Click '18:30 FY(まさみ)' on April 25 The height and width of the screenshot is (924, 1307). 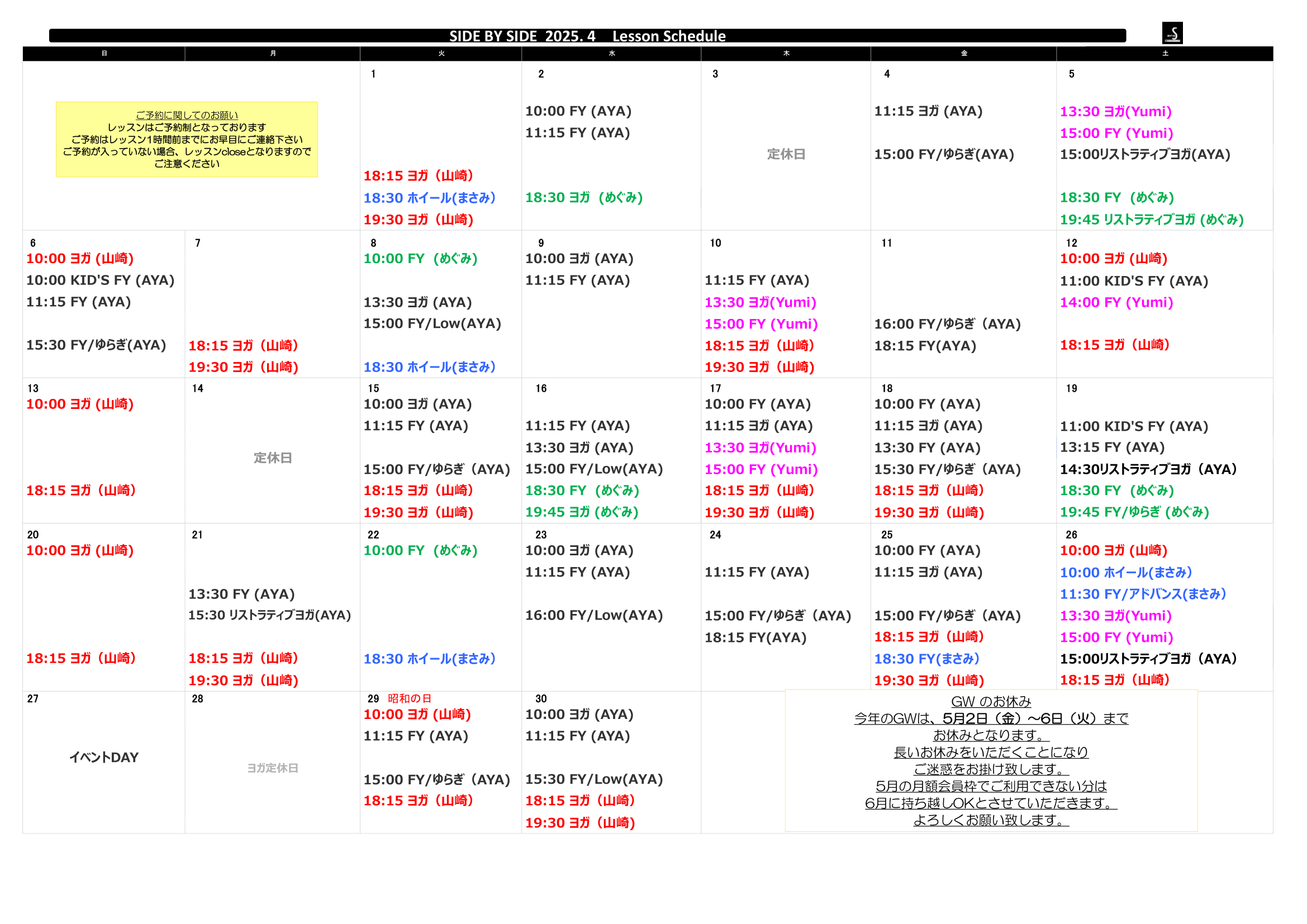point(928,659)
